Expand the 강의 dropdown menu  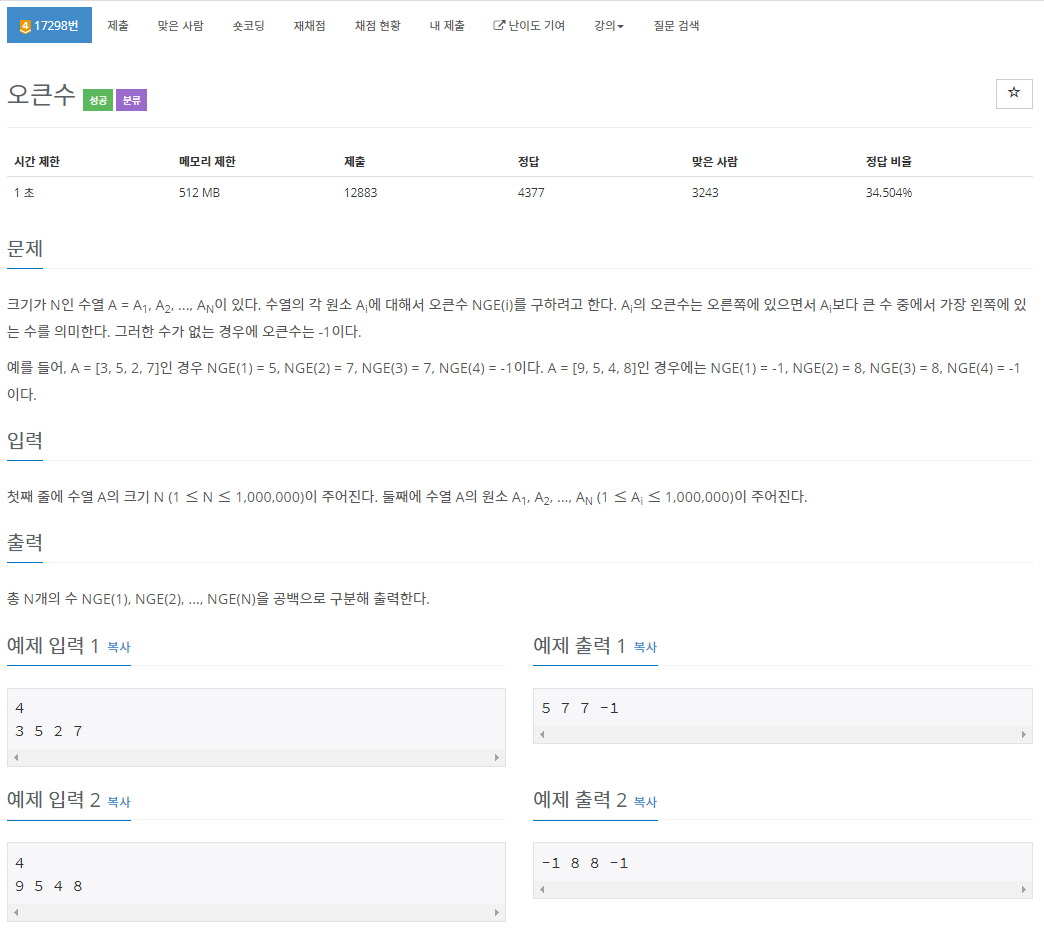point(609,25)
